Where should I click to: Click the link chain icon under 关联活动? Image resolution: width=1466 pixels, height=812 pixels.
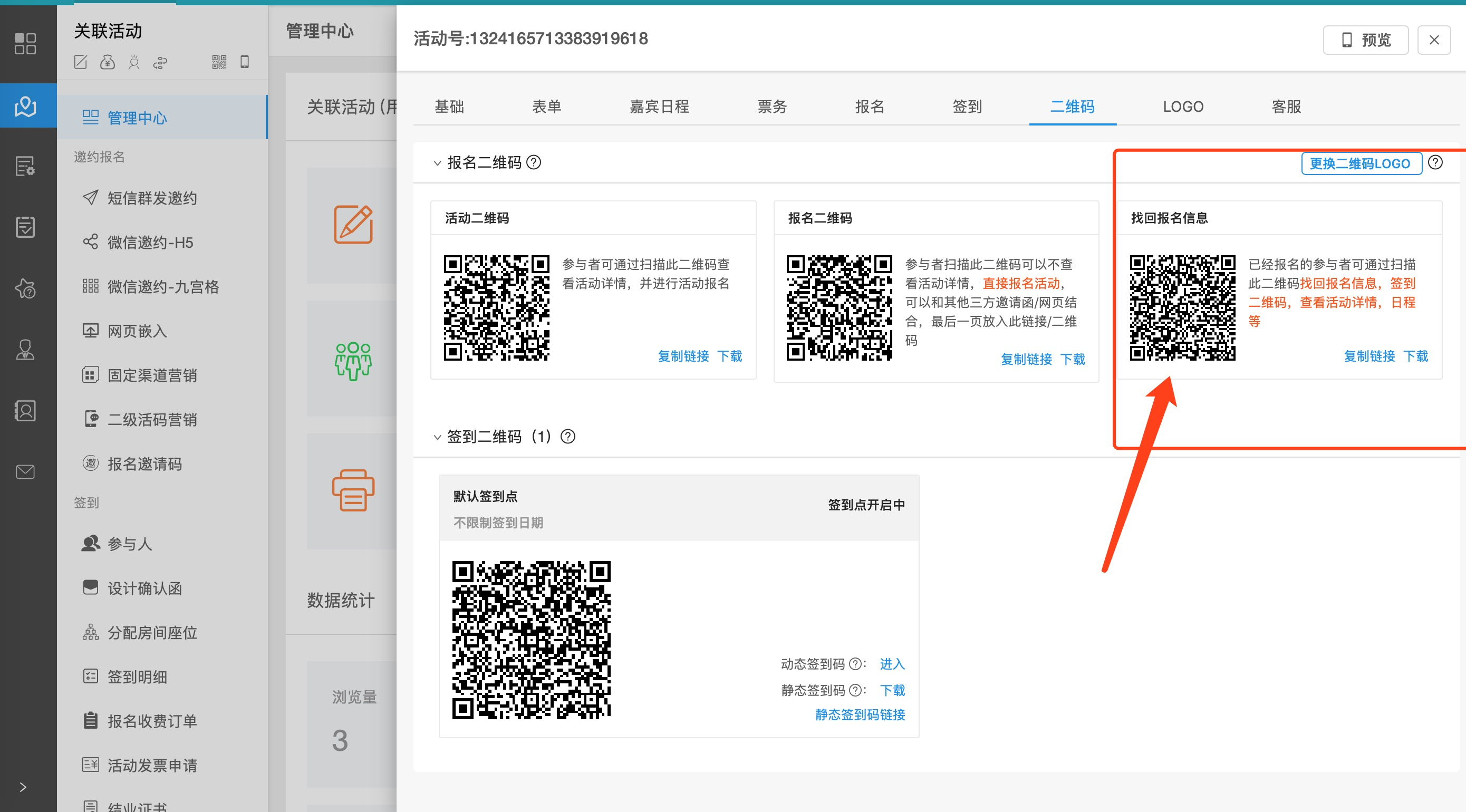coord(160,62)
